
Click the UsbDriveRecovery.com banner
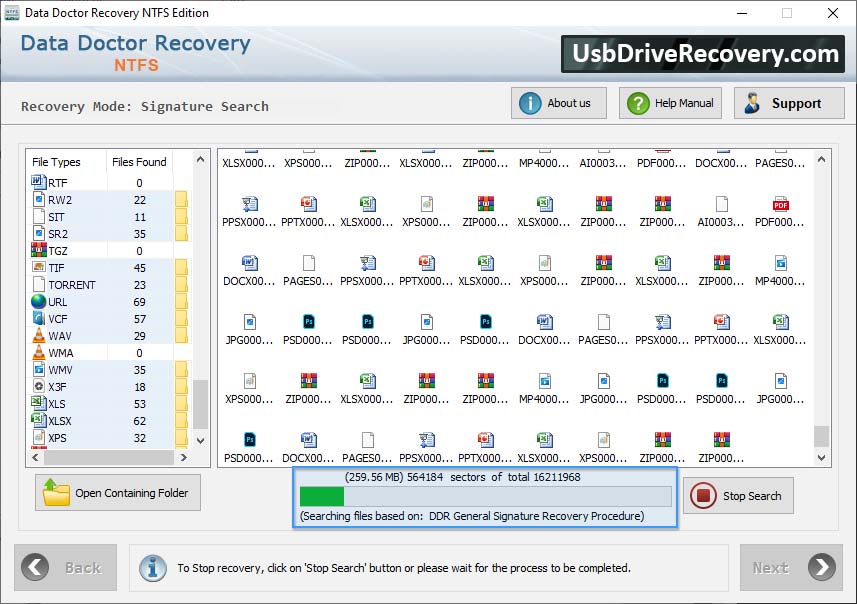click(x=703, y=54)
